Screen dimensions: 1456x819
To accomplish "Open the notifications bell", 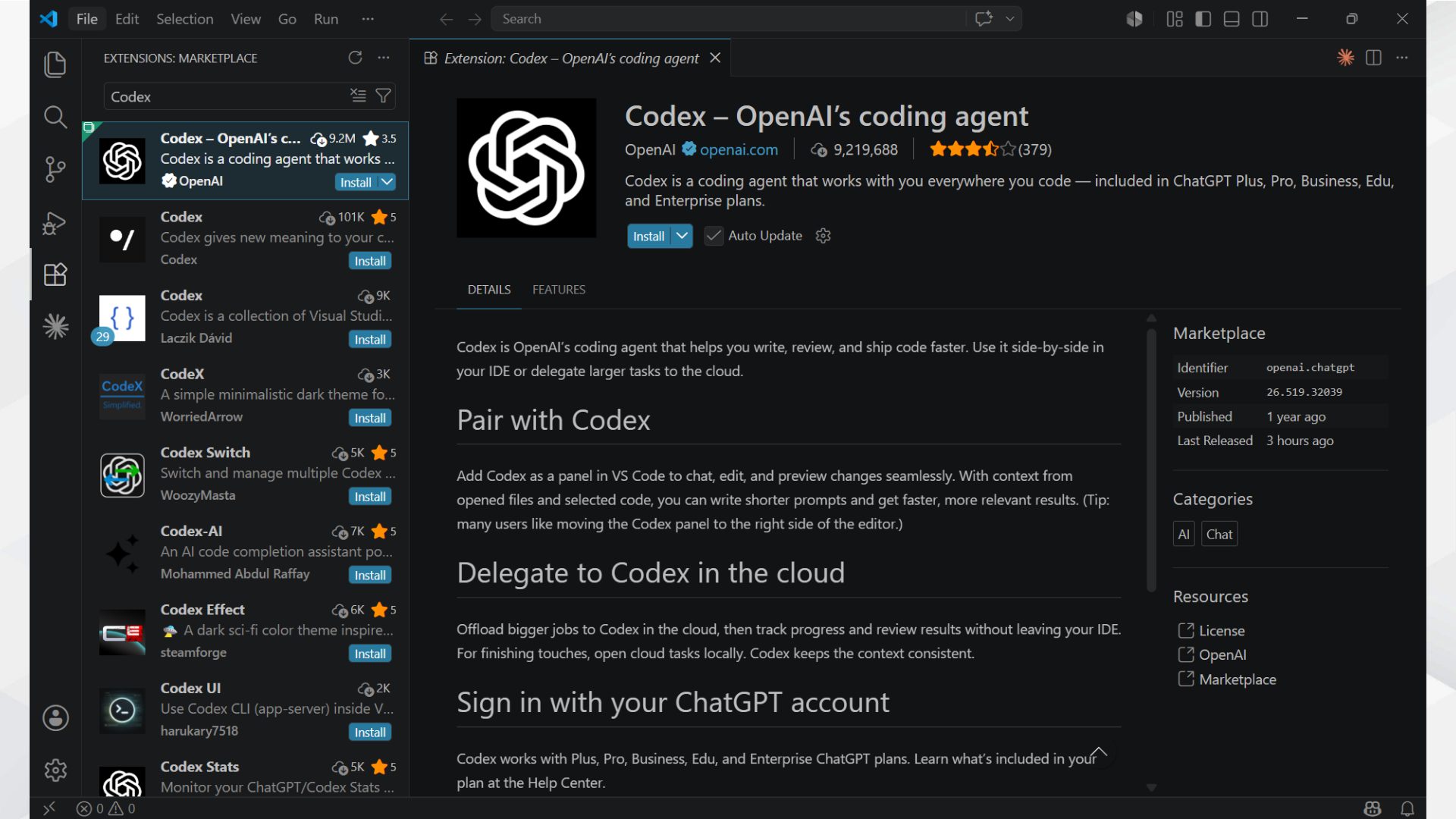I will click(x=1407, y=808).
